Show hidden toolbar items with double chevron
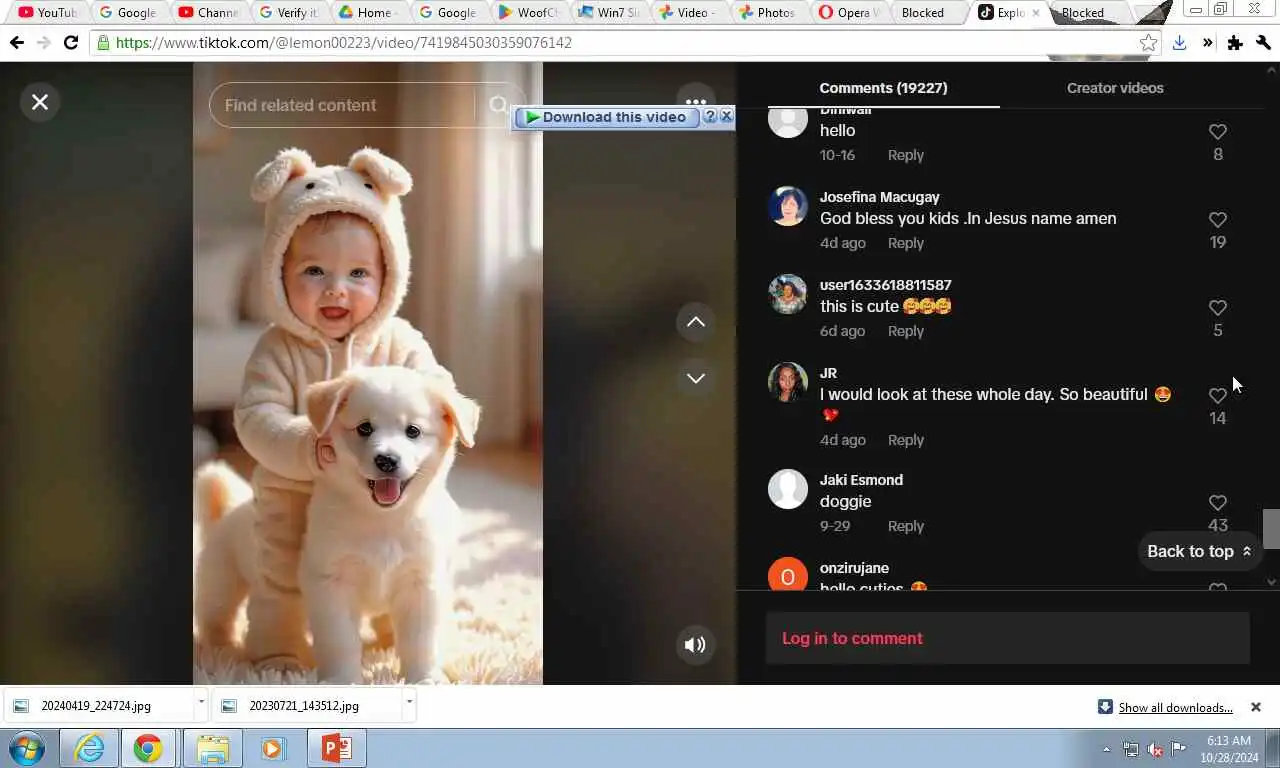Image resolution: width=1280 pixels, height=768 pixels. (1207, 43)
